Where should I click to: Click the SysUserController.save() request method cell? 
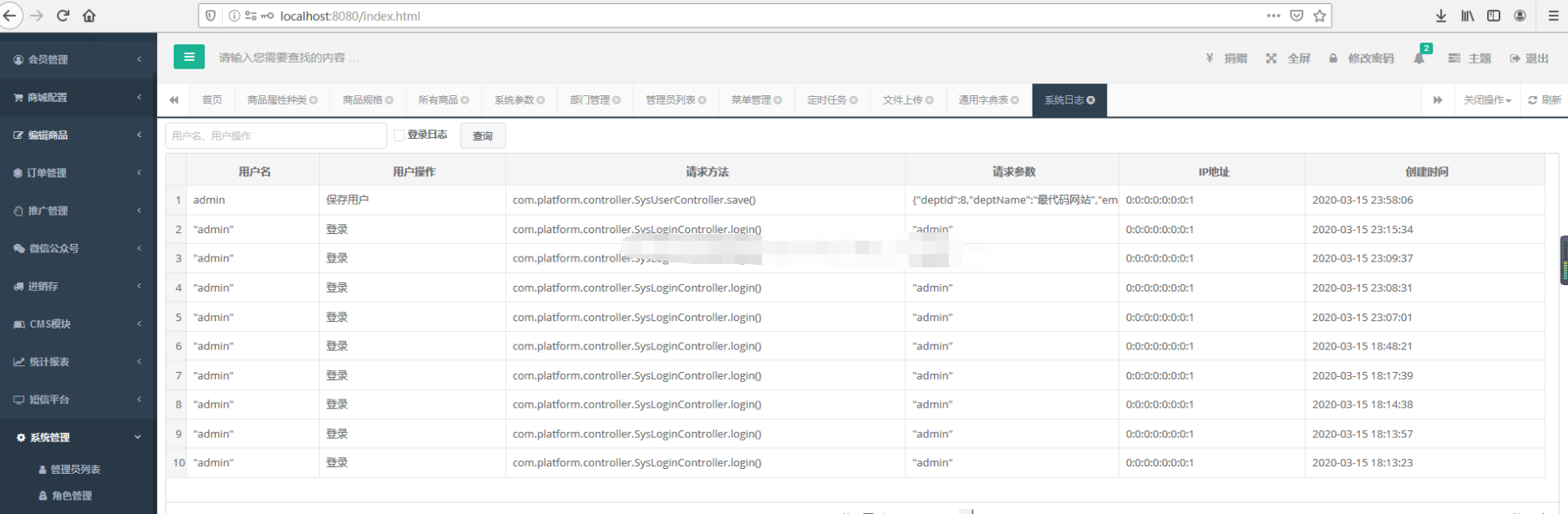(x=705, y=200)
